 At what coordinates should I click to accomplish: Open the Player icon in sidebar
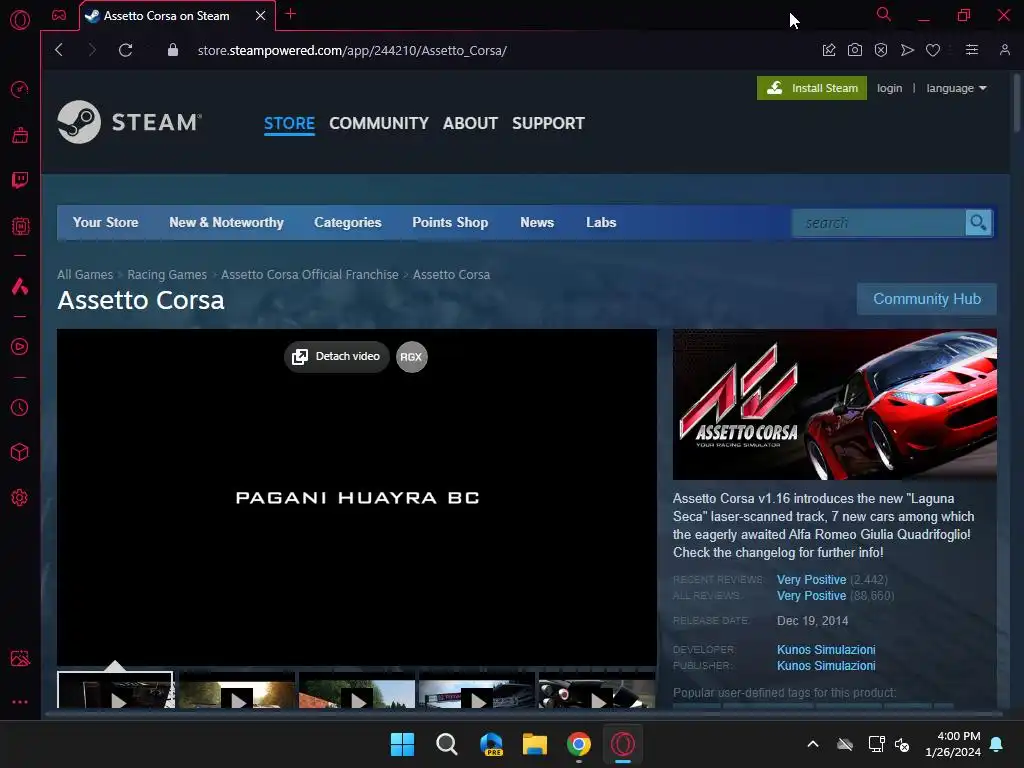point(20,346)
